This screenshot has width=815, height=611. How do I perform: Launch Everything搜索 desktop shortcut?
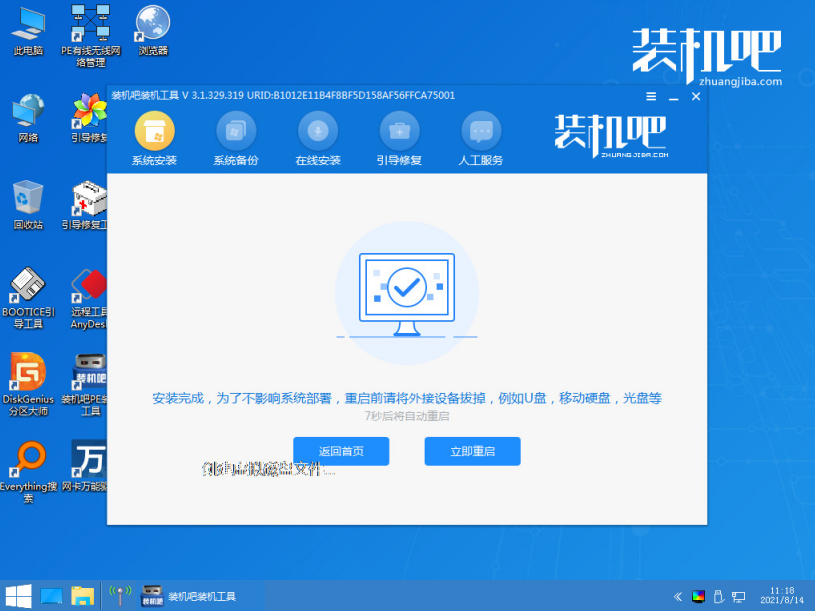(x=28, y=472)
